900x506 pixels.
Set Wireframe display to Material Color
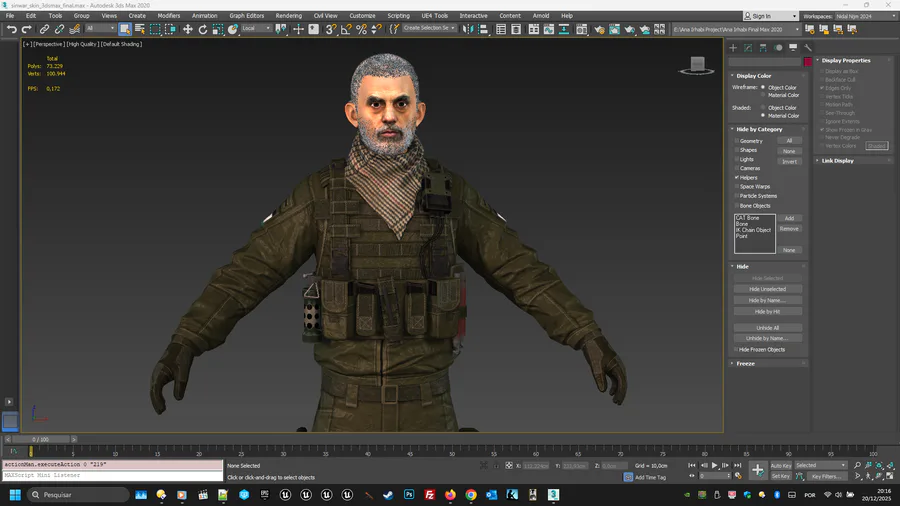pos(763,95)
